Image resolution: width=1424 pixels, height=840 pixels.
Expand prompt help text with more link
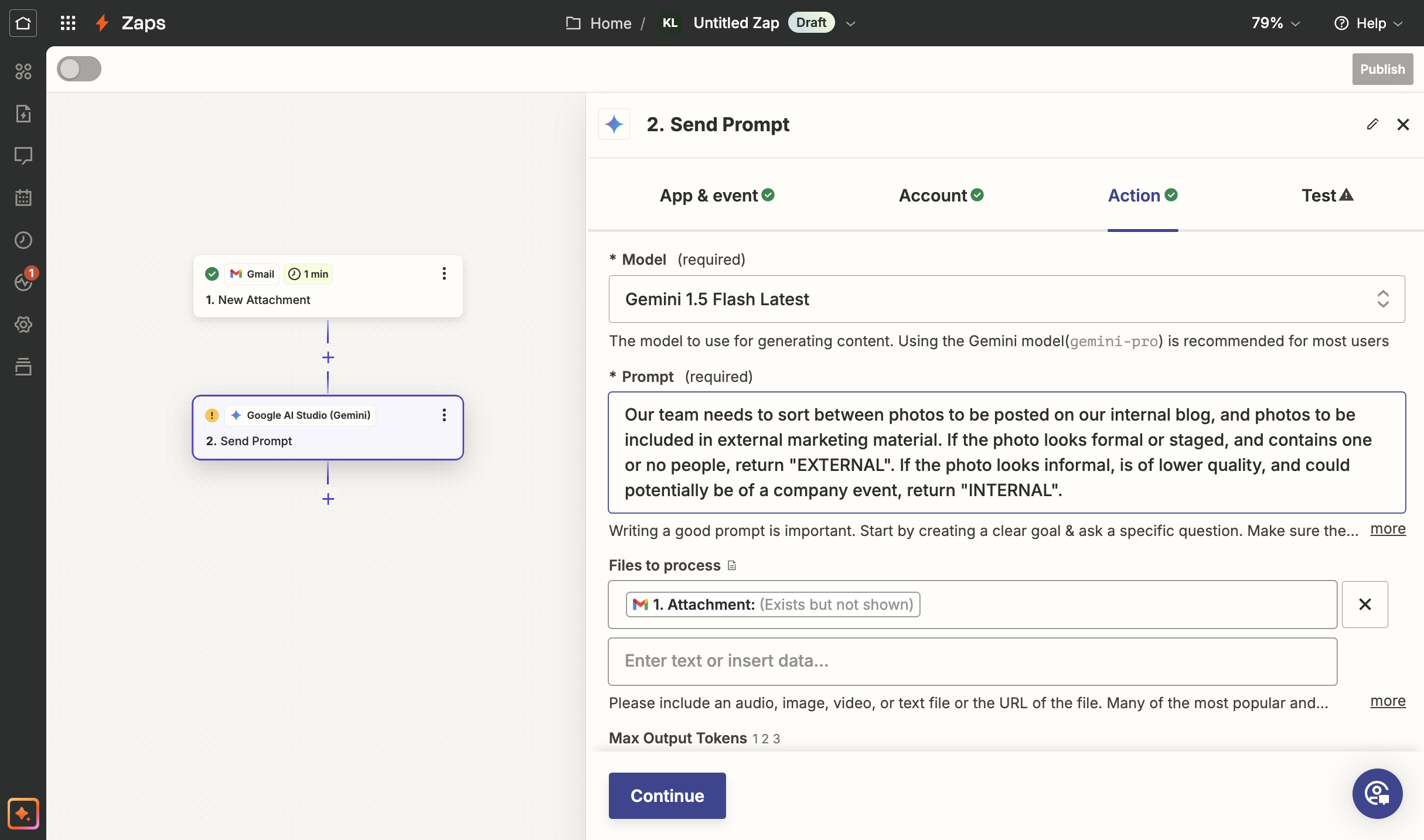point(1388,529)
